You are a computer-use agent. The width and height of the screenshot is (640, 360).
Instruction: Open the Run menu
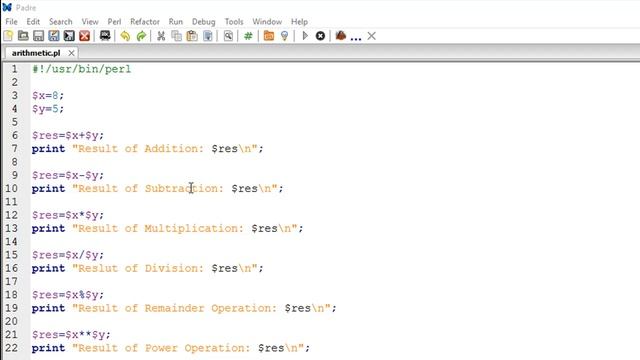176,22
